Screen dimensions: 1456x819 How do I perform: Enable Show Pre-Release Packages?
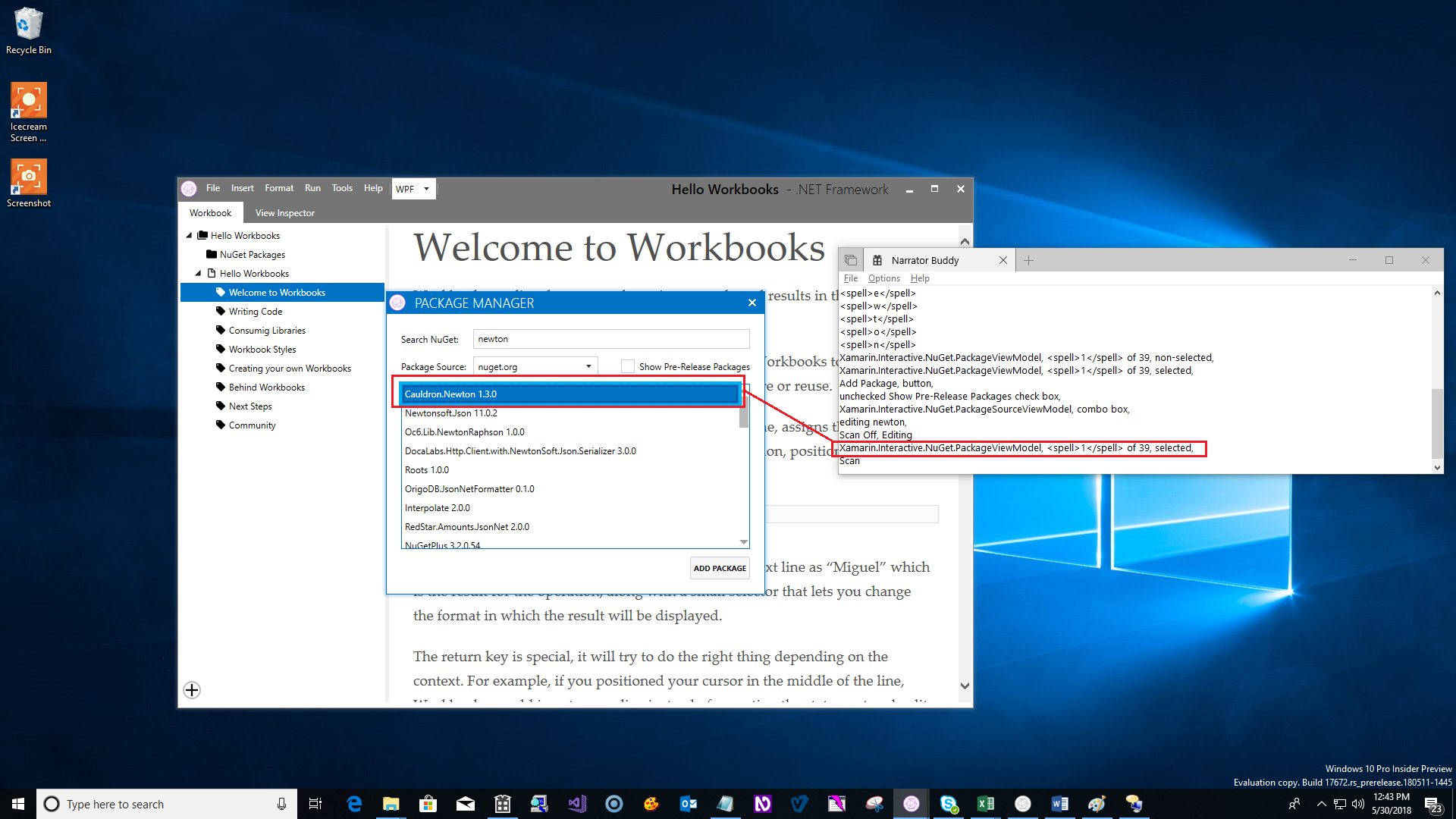[x=628, y=366]
